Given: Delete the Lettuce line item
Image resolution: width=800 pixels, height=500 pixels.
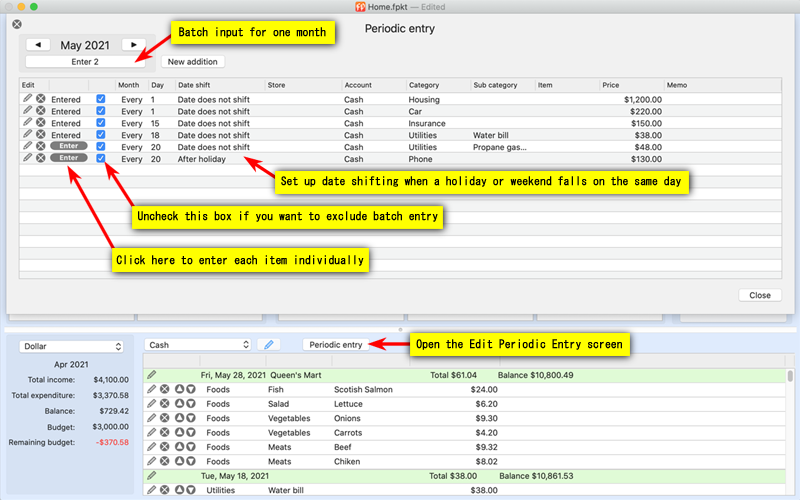Looking at the screenshot, I should [x=165, y=404].
